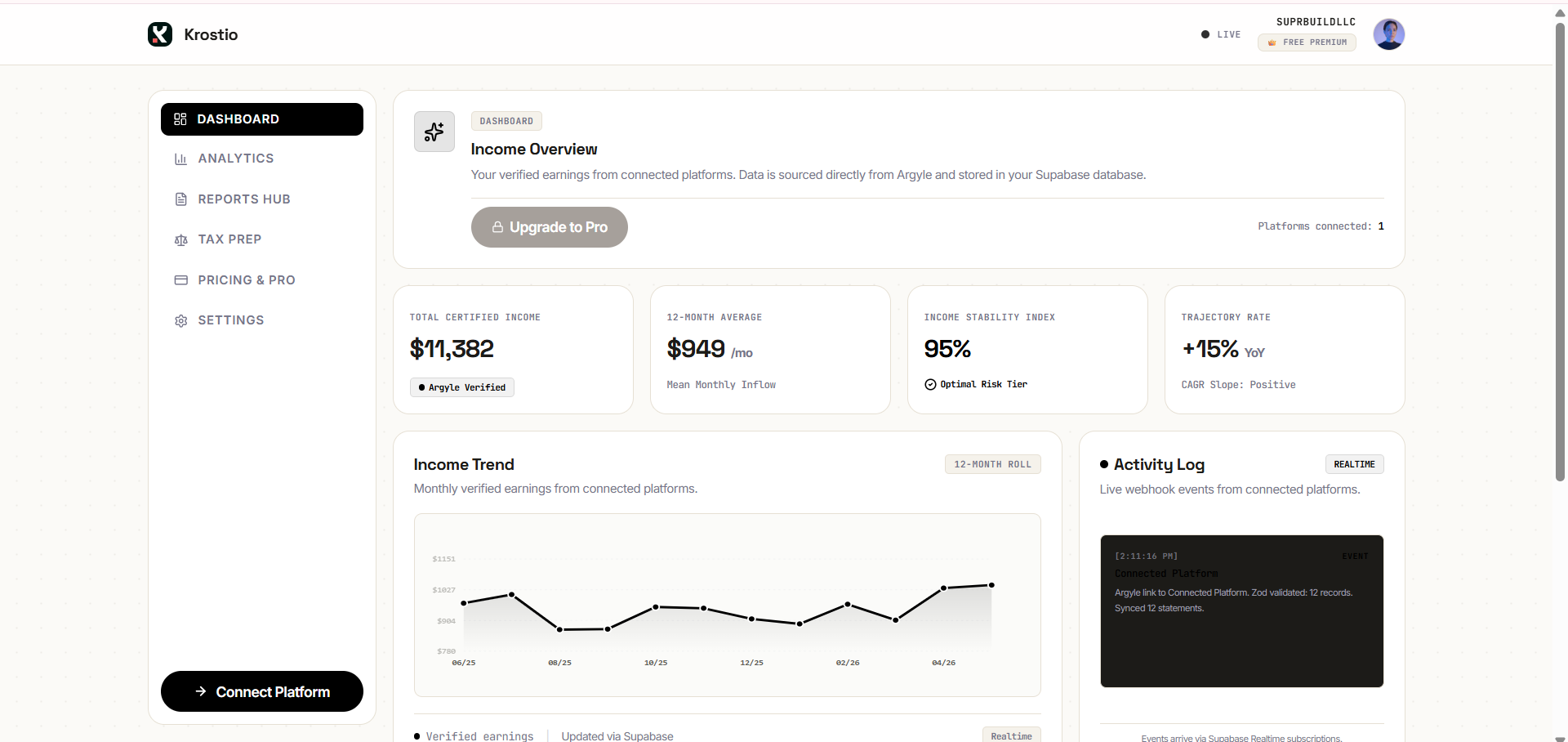This screenshot has width=1568, height=742.
Task: Click the 10/25 axis label on chart
Action: [x=655, y=663]
